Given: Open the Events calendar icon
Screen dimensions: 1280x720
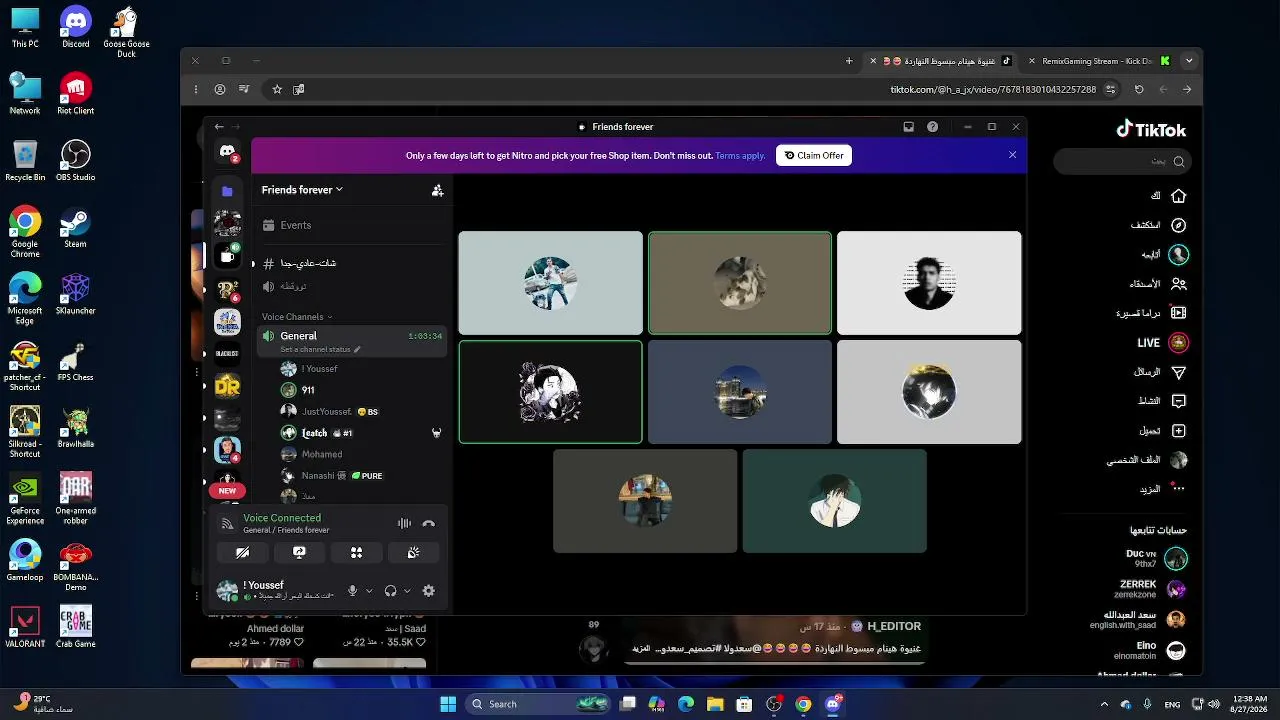Looking at the screenshot, I should point(268,225).
